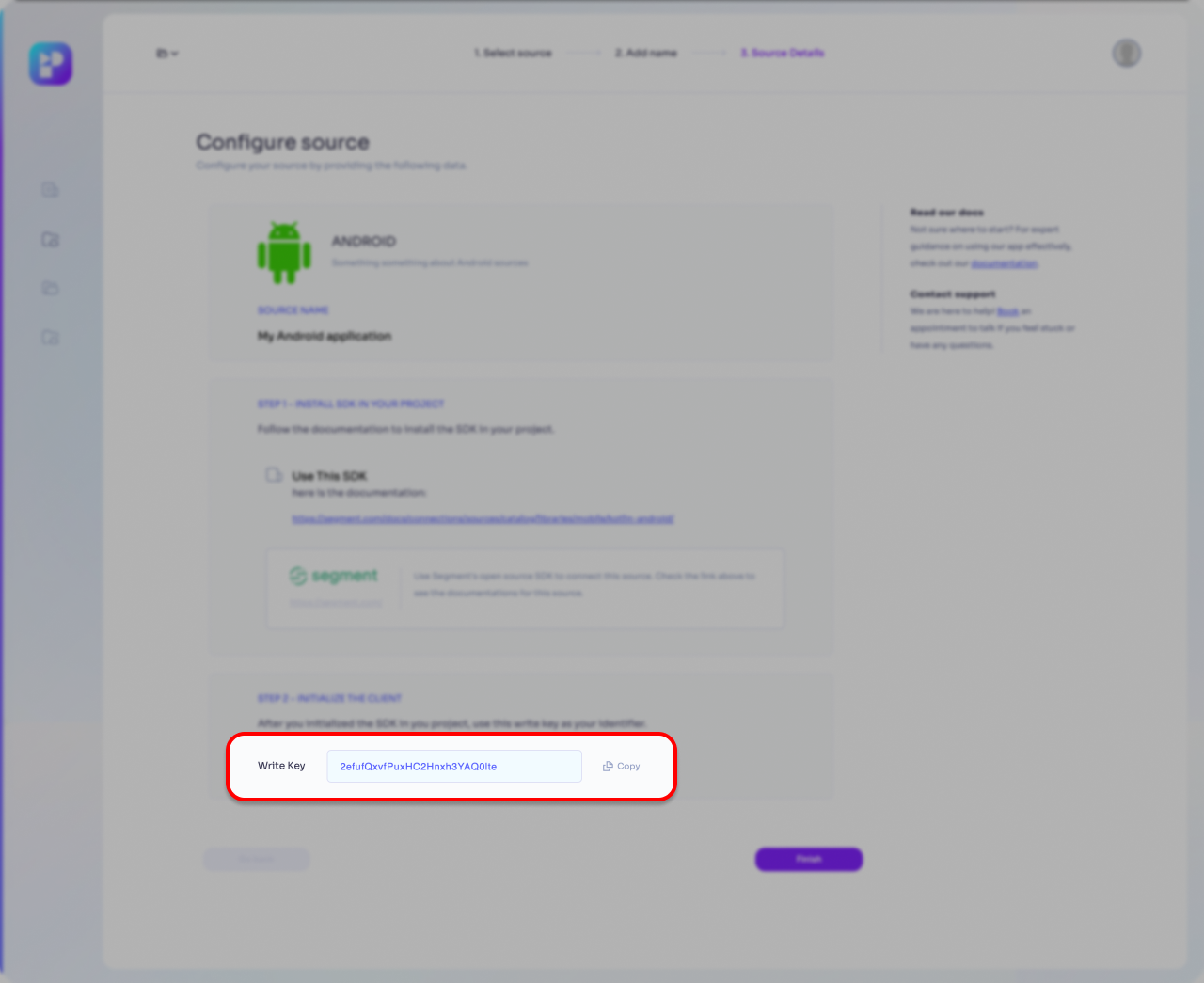Open the Segment Android SDK documentation URL
Image resolution: width=1204 pixels, height=983 pixels.
click(x=483, y=518)
